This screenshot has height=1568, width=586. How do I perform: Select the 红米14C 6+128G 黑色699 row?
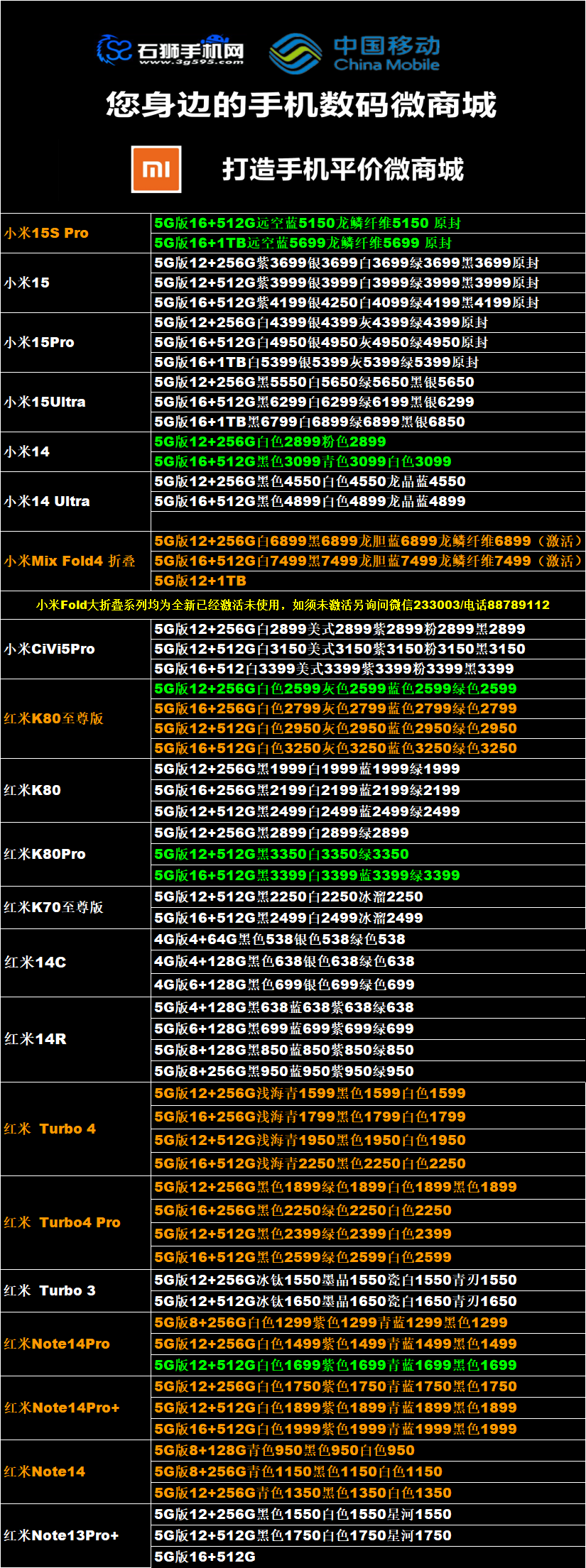(x=369, y=985)
